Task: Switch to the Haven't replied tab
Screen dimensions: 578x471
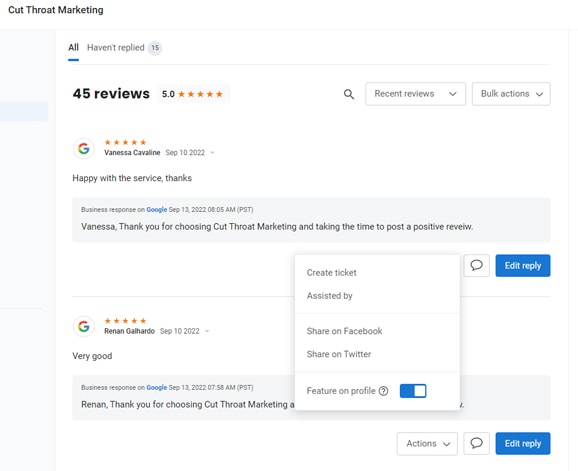Action: [x=115, y=48]
